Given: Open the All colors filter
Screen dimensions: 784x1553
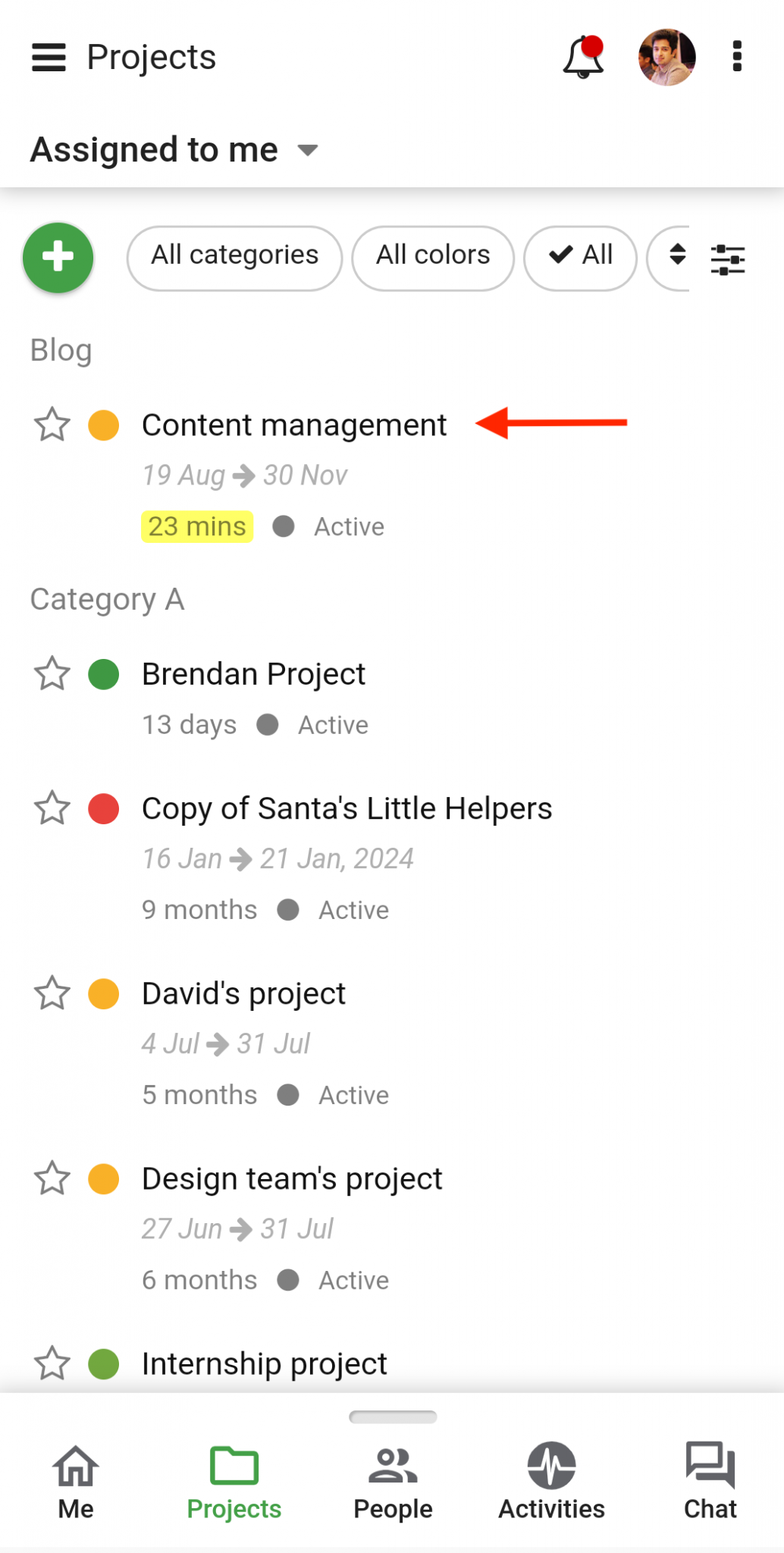Looking at the screenshot, I should 432,258.
